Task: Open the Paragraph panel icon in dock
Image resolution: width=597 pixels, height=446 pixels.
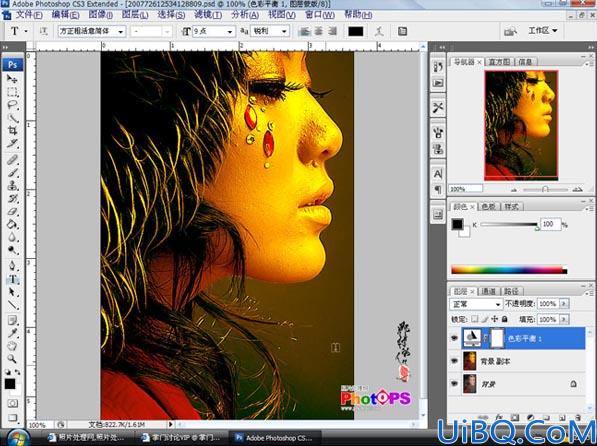Action: pyautogui.click(x=438, y=189)
